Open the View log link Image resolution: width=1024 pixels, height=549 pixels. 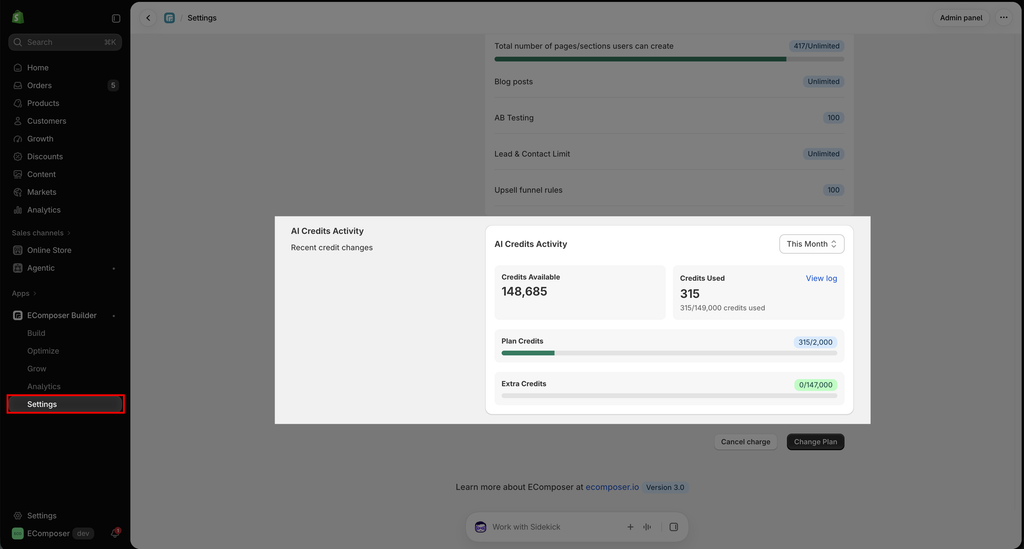[821, 278]
